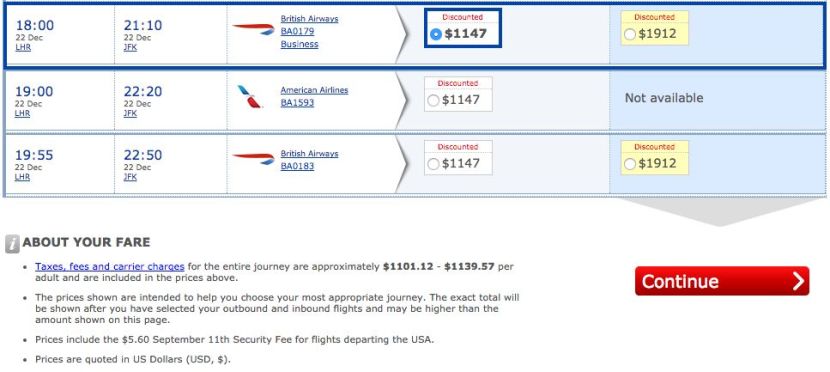Click the JFK airport link for 21:10 arrival
Screen dimensions: 830x372
point(130,47)
